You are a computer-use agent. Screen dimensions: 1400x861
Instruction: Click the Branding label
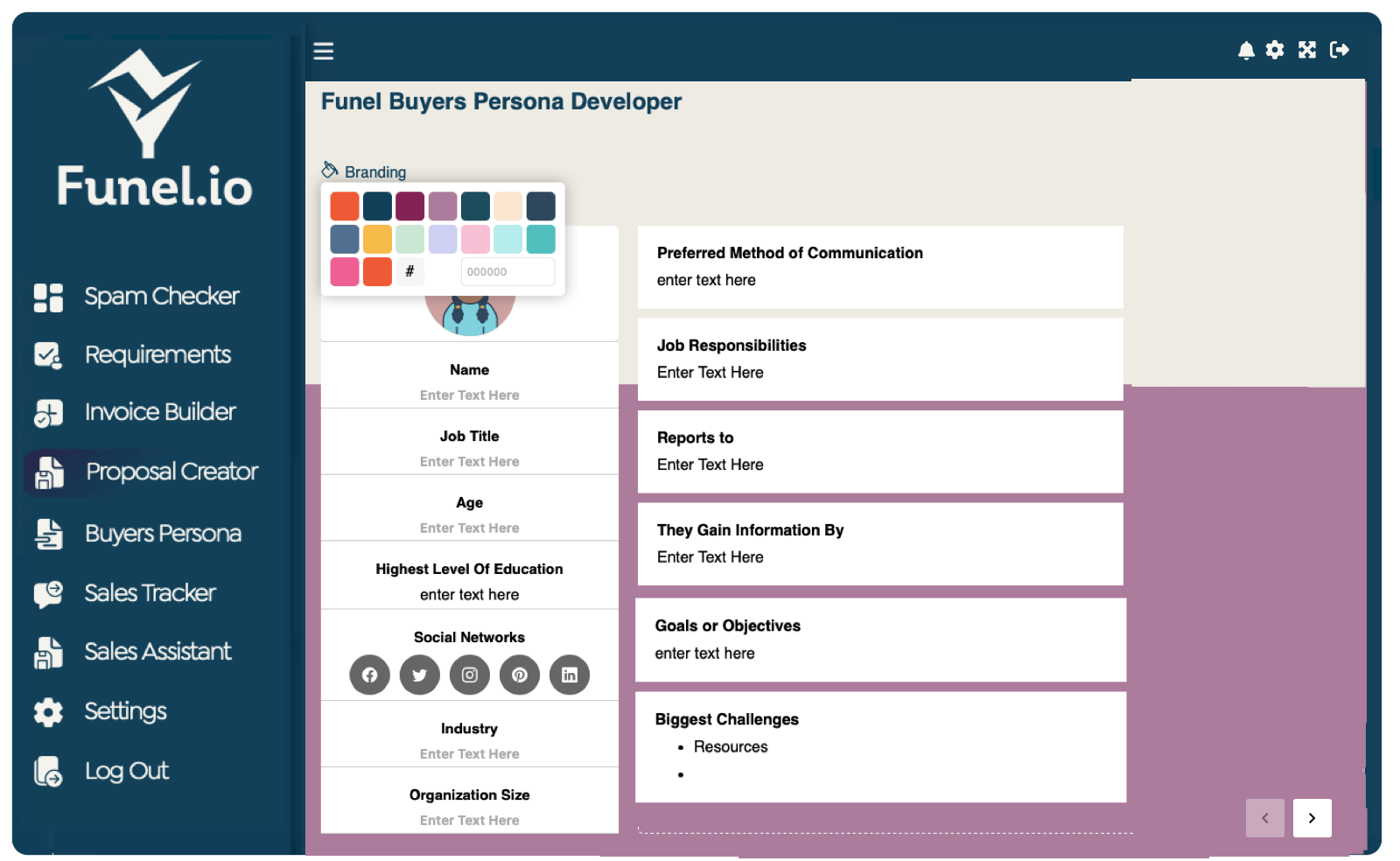[x=375, y=172]
